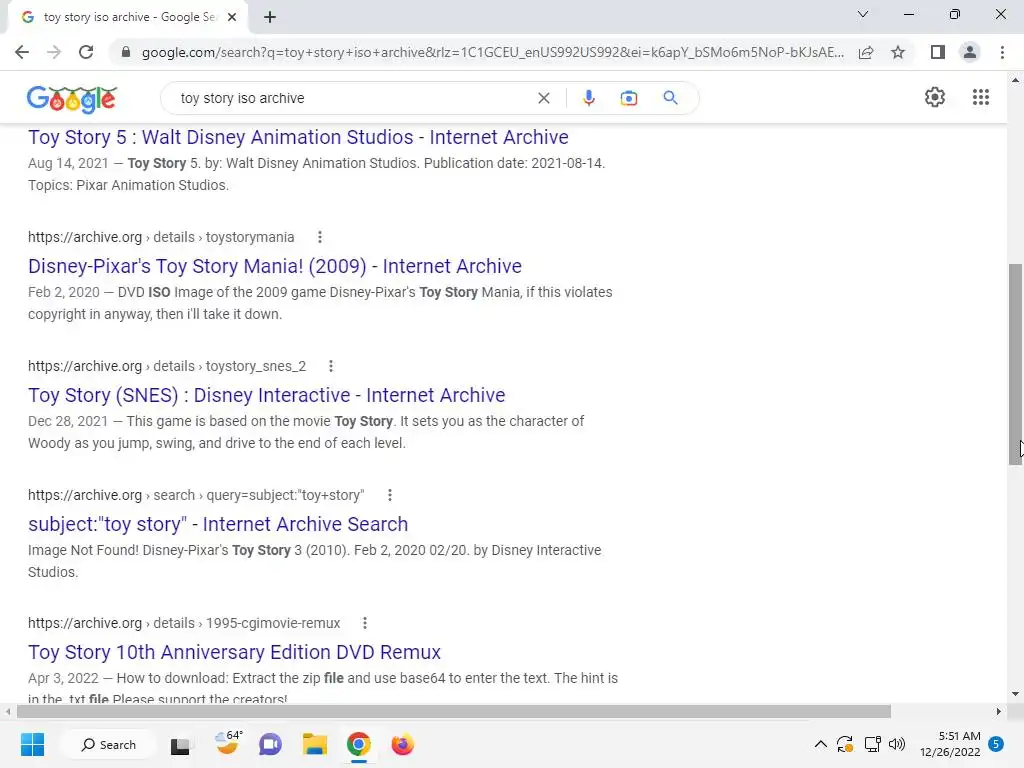Click the archive.org toystorymania URL breadcrumb
The width and height of the screenshot is (1024, 768).
pos(161,237)
